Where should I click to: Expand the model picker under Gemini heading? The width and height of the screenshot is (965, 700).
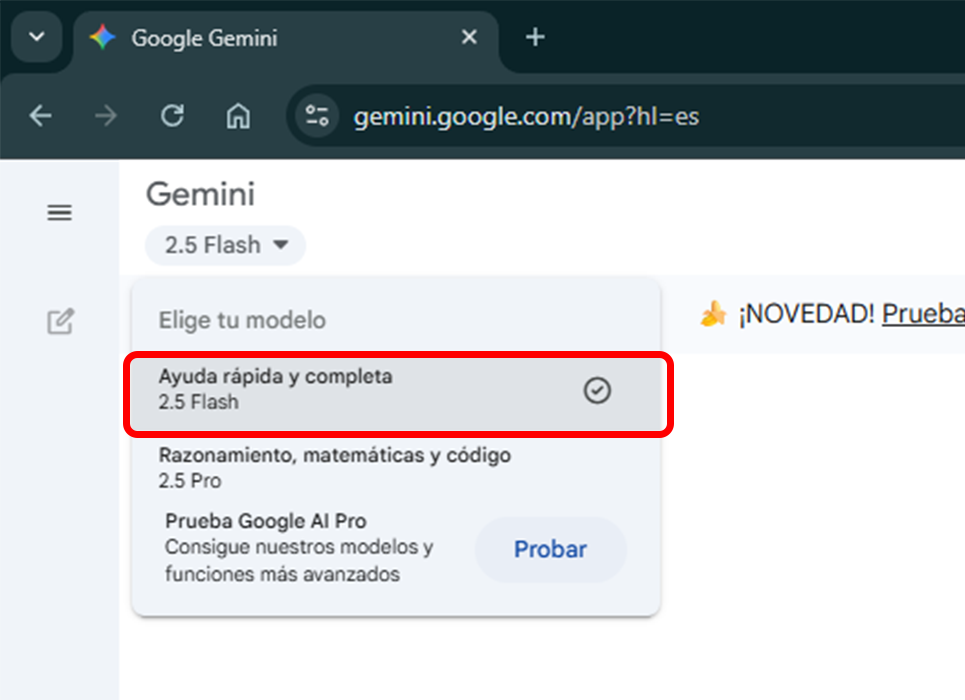(x=225, y=245)
